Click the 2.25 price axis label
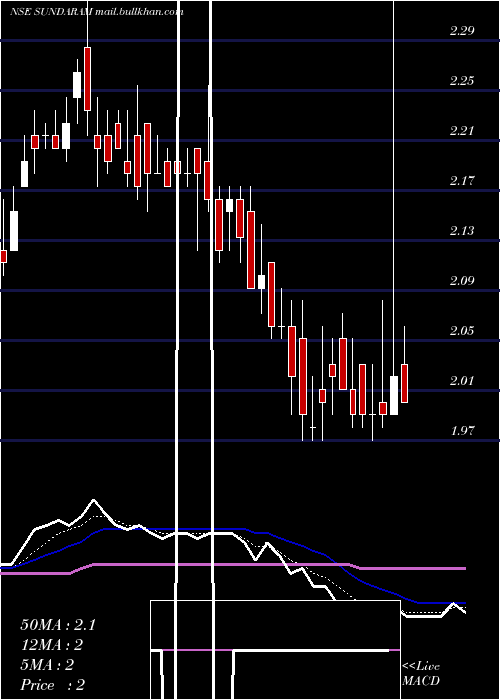This screenshot has width=500, height=700. (462, 81)
